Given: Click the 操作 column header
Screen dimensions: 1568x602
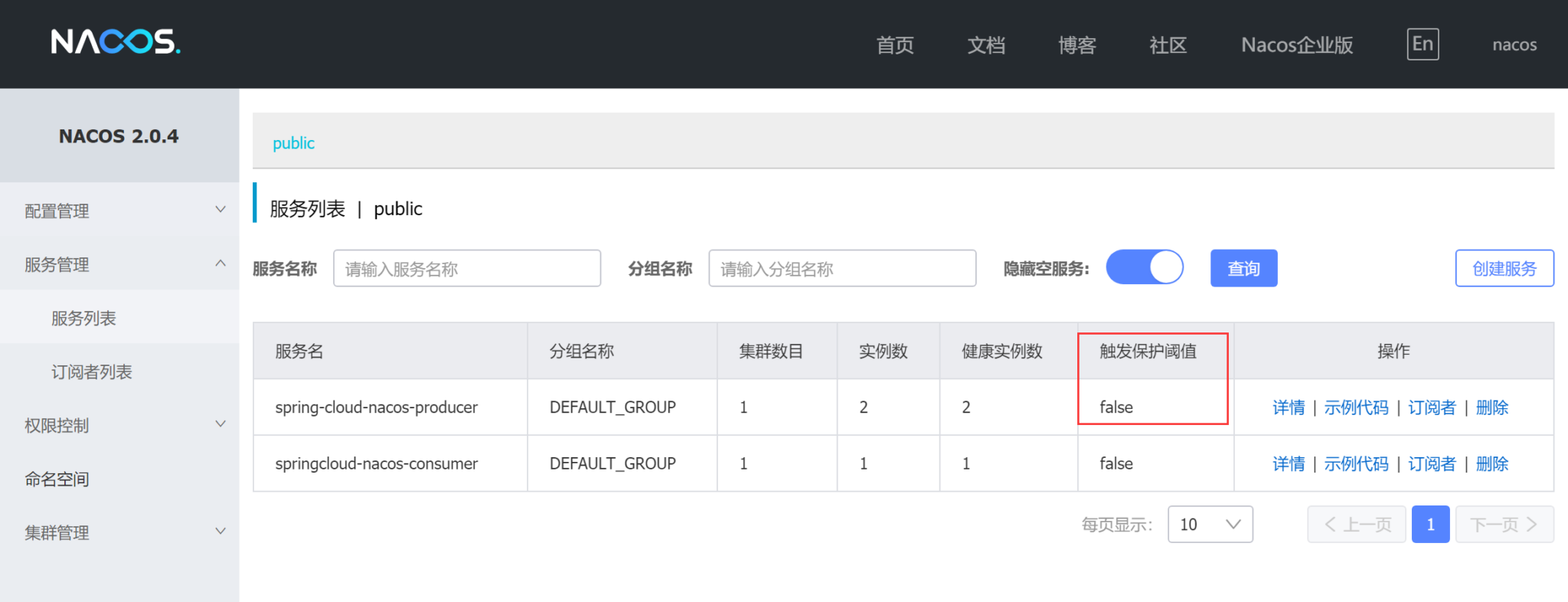Looking at the screenshot, I should coord(1393,351).
